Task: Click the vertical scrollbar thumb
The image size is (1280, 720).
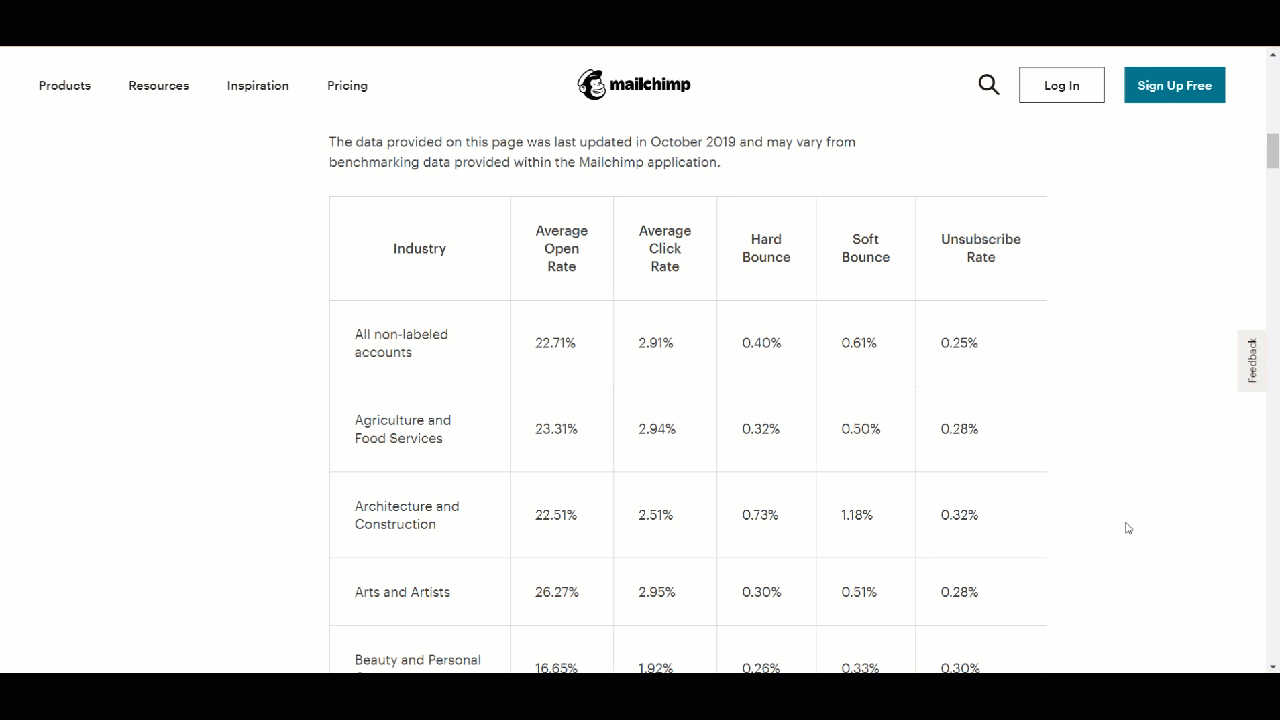Action: tap(1273, 151)
